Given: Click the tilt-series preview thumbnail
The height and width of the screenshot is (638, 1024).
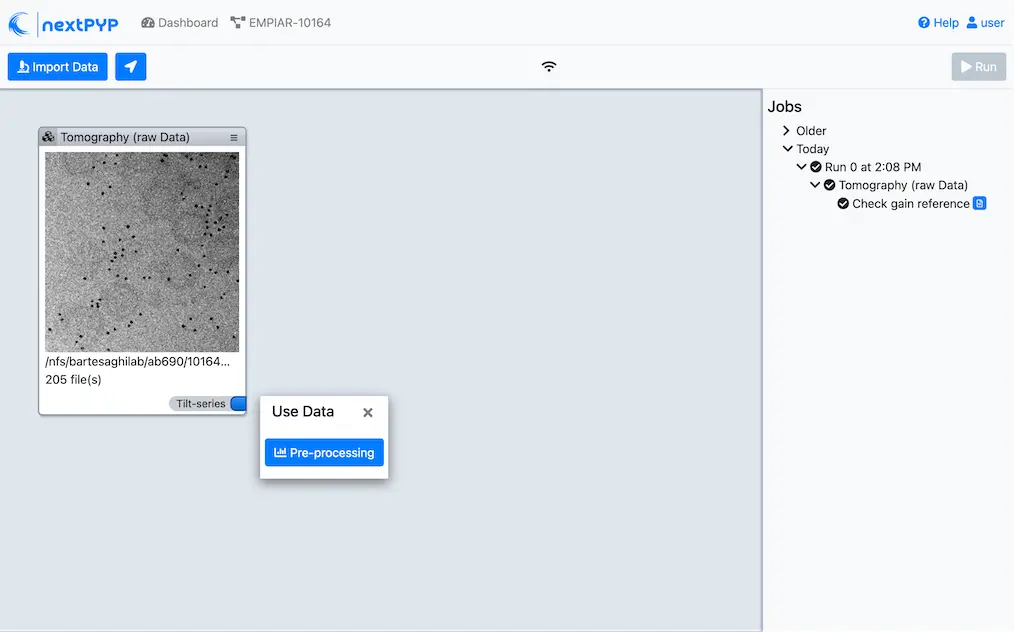Looking at the screenshot, I should (141, 252).
